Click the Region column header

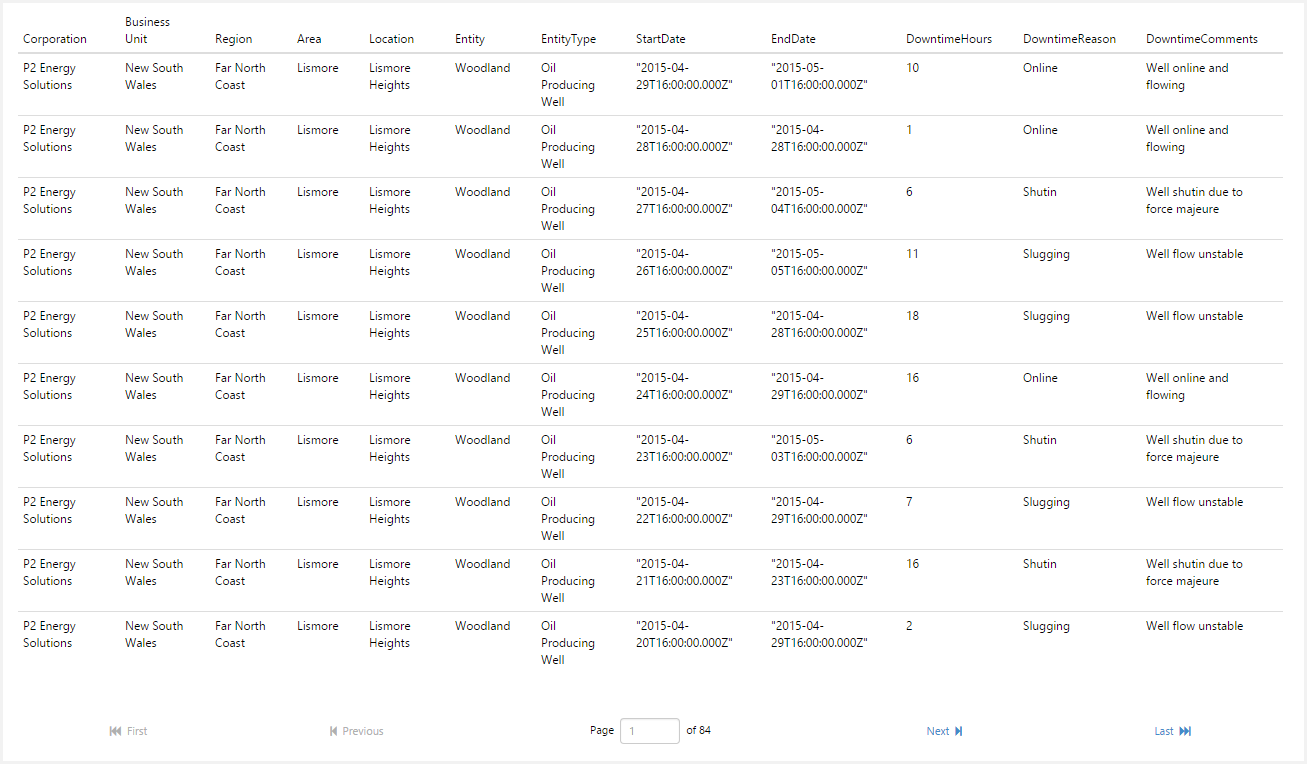(x=234, y=39)
